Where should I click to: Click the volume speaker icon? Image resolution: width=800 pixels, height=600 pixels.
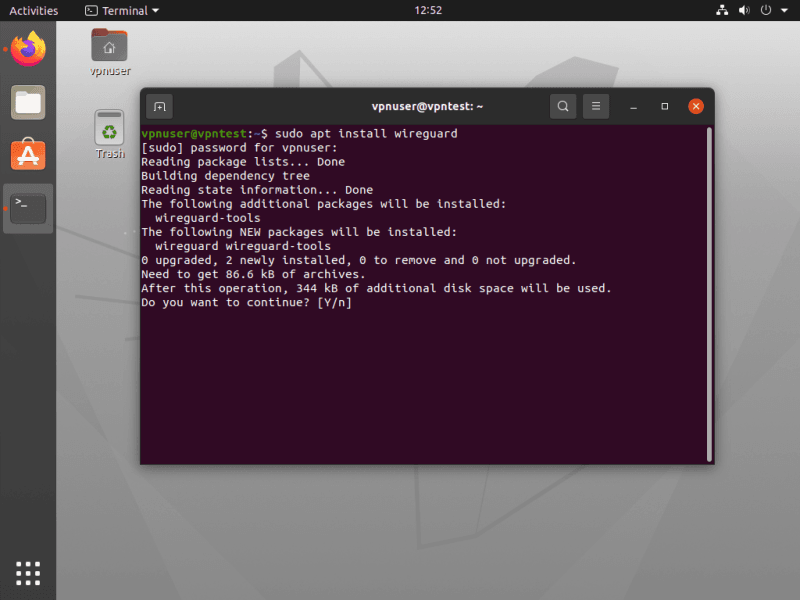[744, 11]
